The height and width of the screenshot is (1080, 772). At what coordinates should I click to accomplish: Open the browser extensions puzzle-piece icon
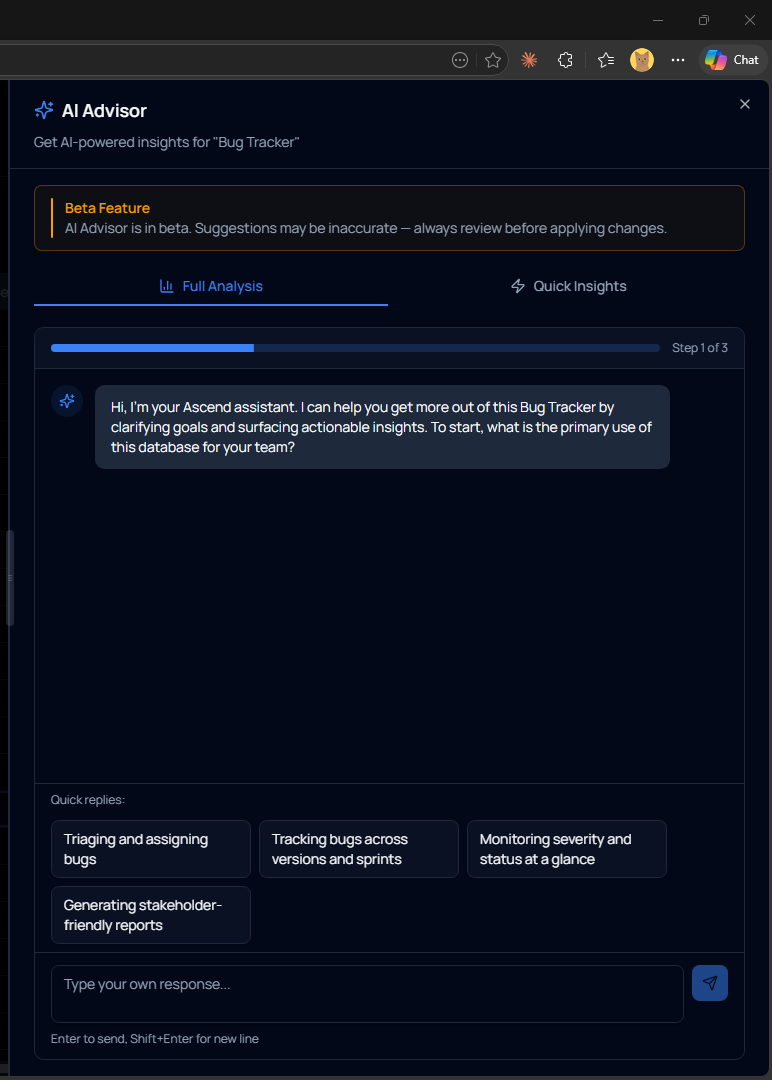[565, 60]
